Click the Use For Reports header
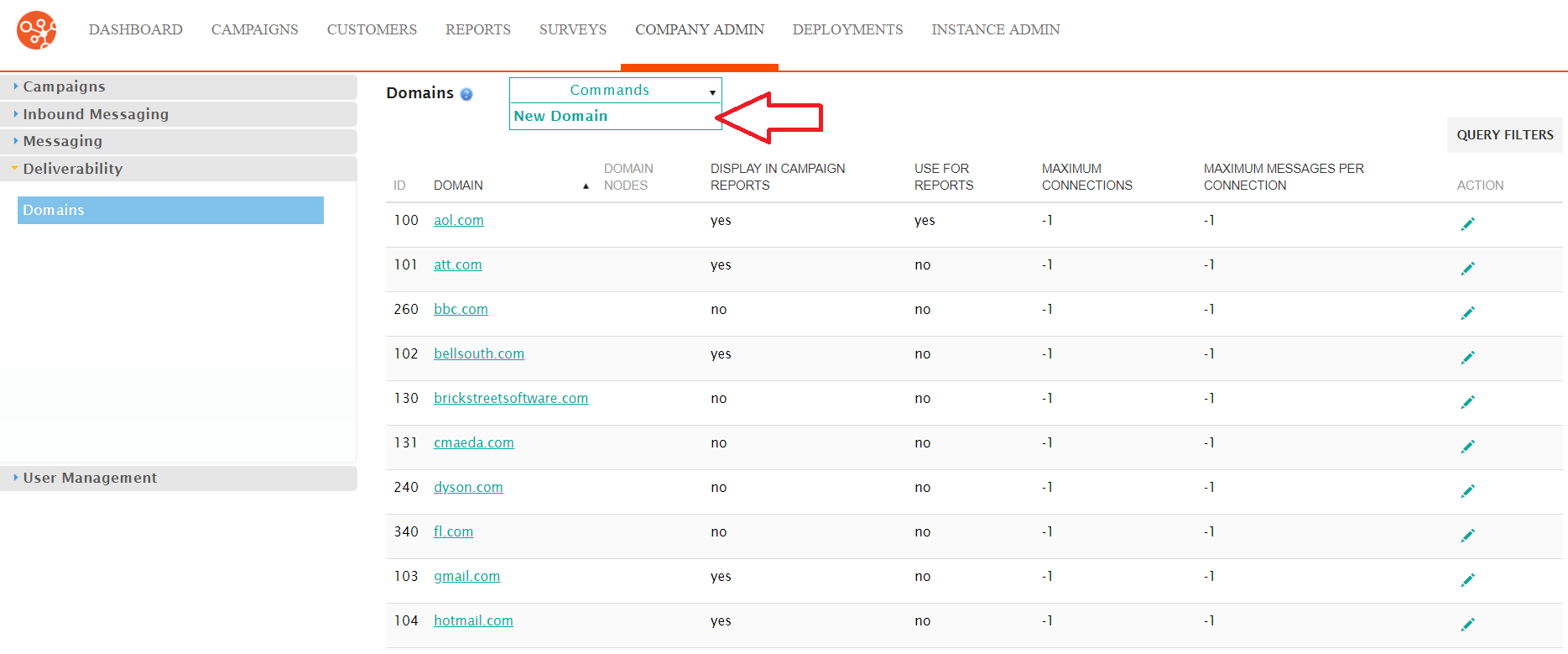This screenshot has width=1568, height=654. pyautogui.click(x=944, y=177)
